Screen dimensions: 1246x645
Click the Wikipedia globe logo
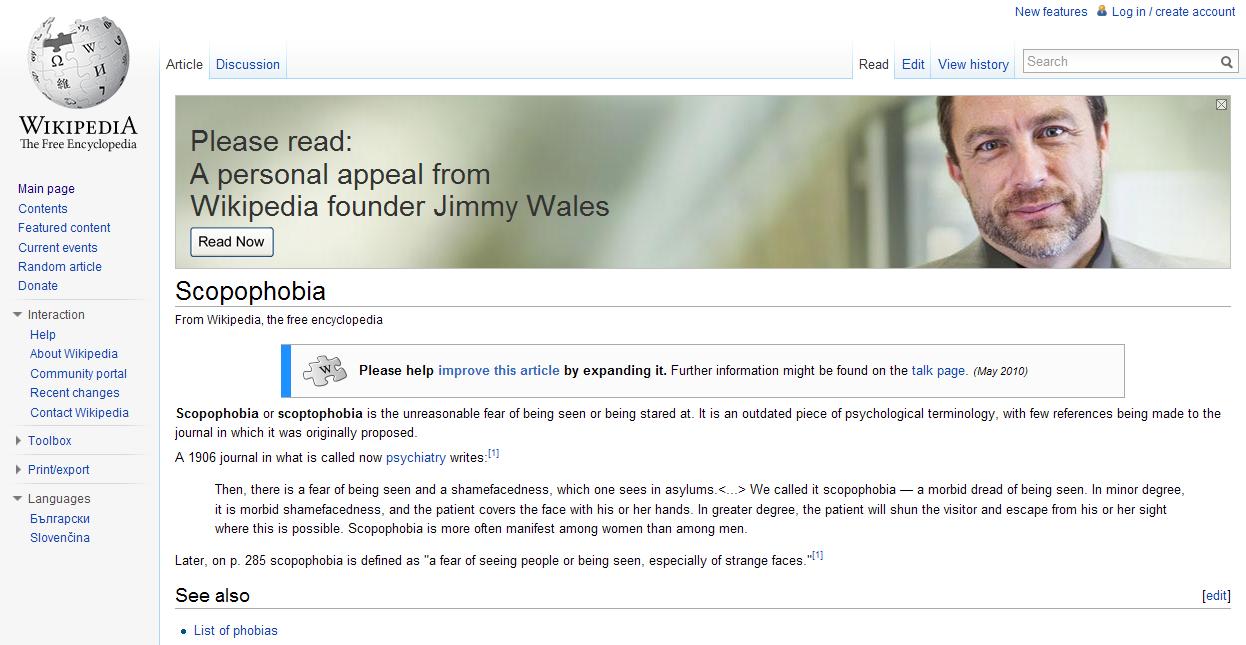pos(78,63)
